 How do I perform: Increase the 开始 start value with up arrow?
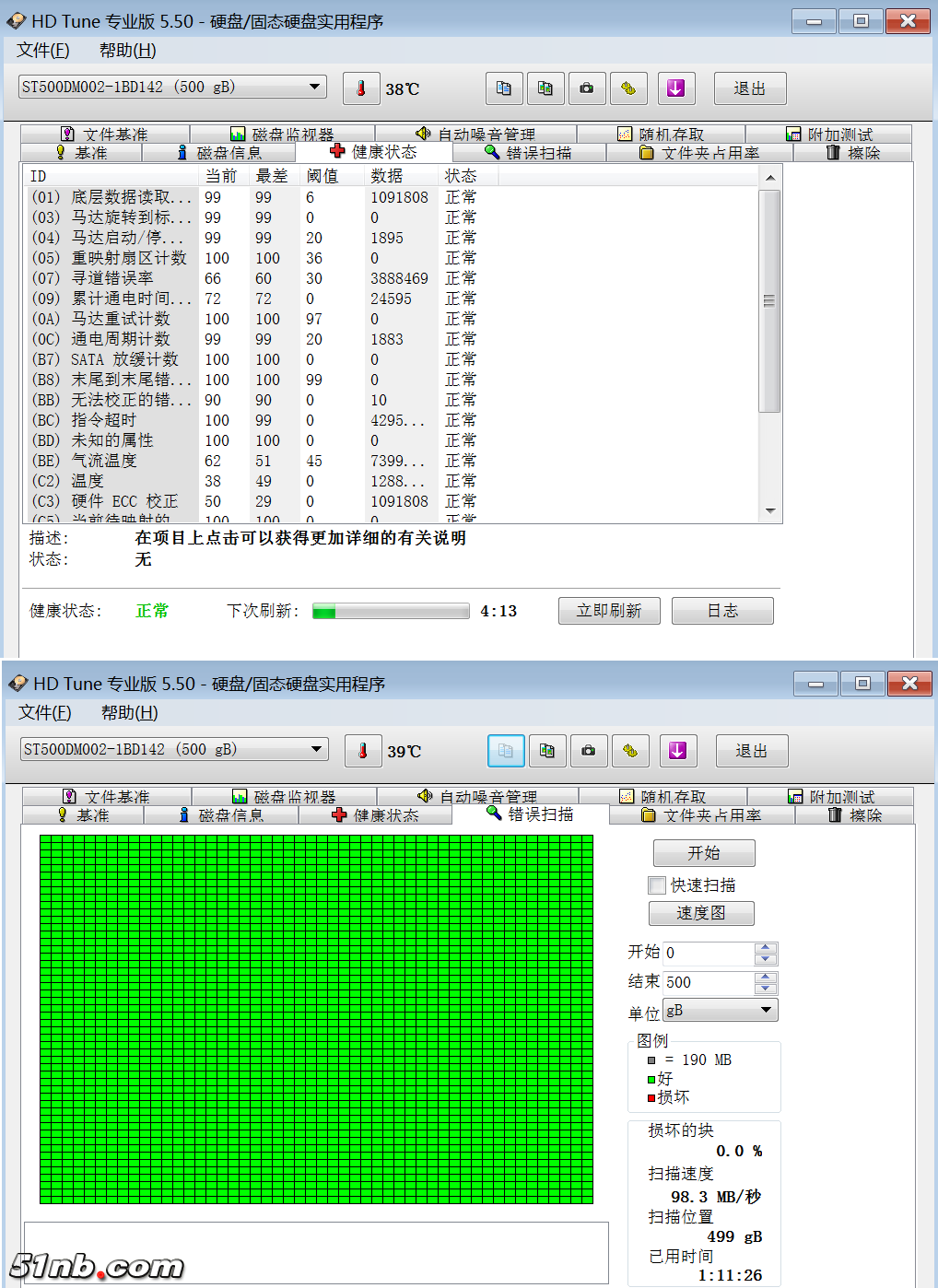[x=766, y=948]
